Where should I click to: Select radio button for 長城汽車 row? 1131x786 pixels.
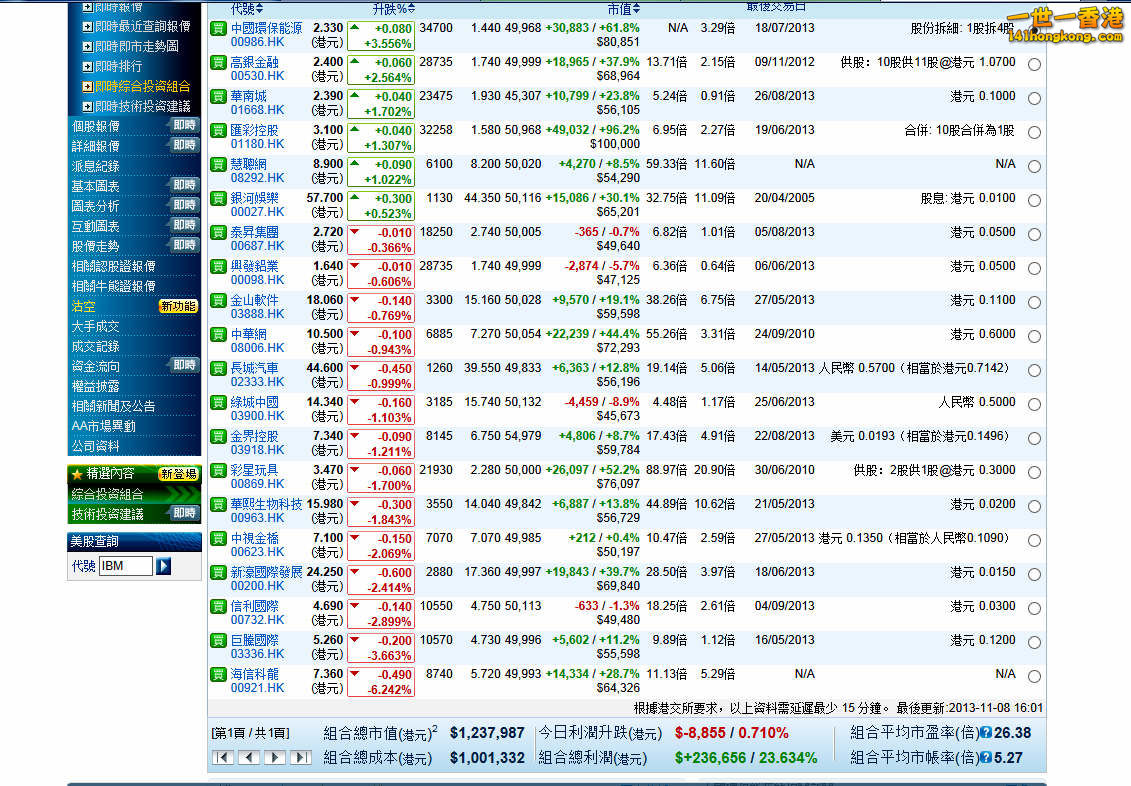tap(1034, 371)
